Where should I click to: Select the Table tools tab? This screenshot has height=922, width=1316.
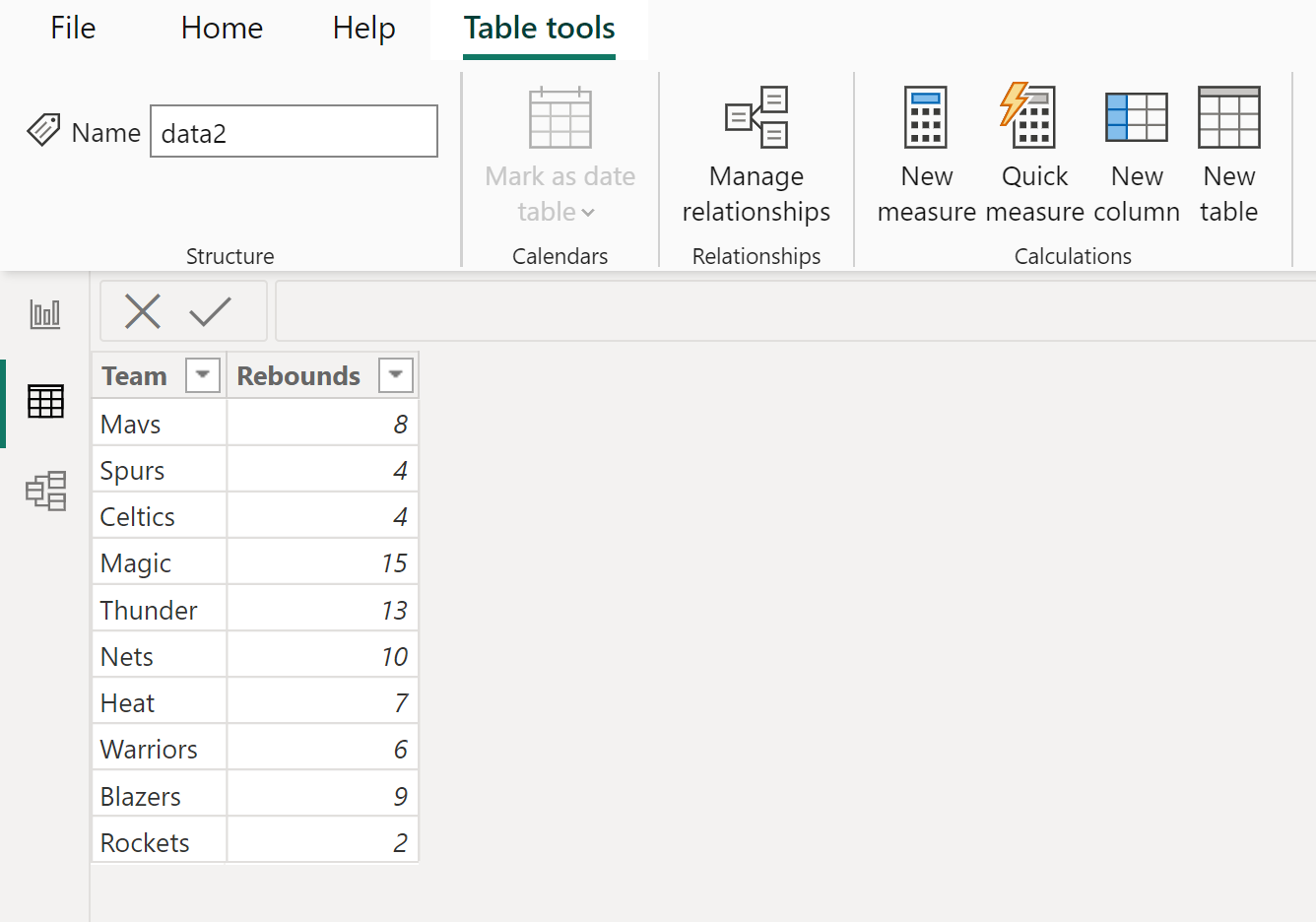[x=539, y=29]
